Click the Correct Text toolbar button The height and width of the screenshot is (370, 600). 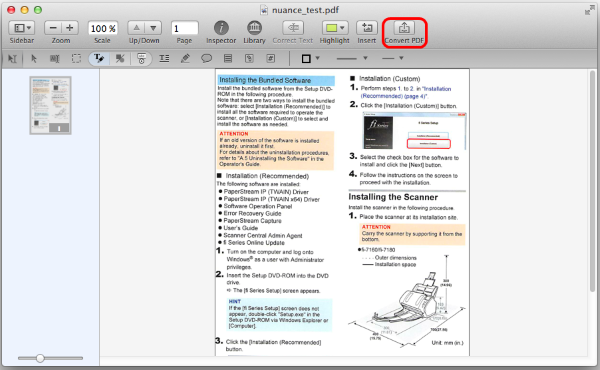pos(293,28)
